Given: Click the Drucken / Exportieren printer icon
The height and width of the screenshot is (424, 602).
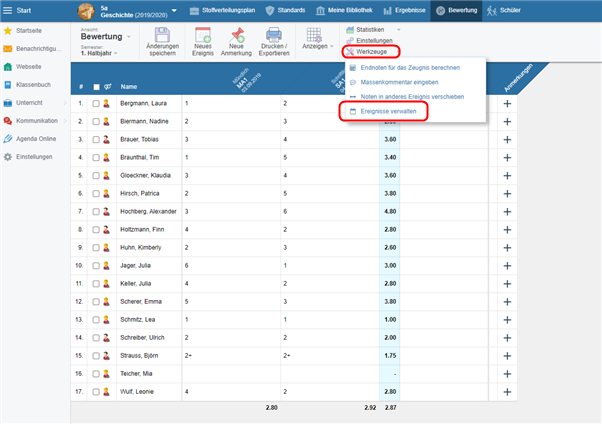Looking at the screenshot, I should tap(274, 35).
